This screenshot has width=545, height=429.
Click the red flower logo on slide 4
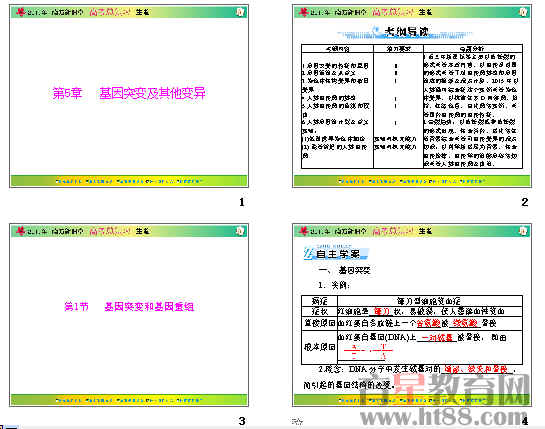tap(304, 231)
